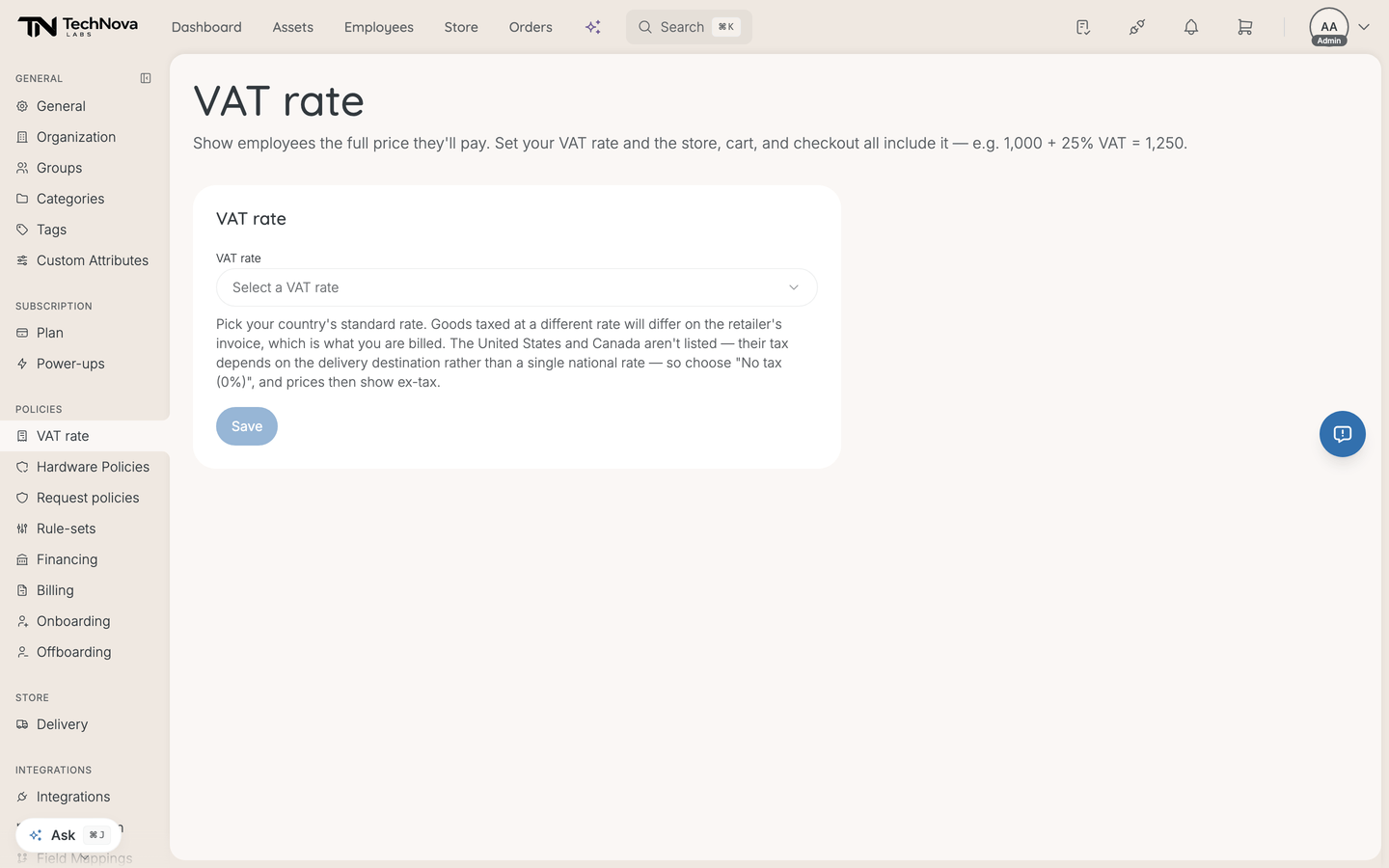Open the Plan subscription page
Viewport: 1389px width, 868px height.
coord(85,333)
